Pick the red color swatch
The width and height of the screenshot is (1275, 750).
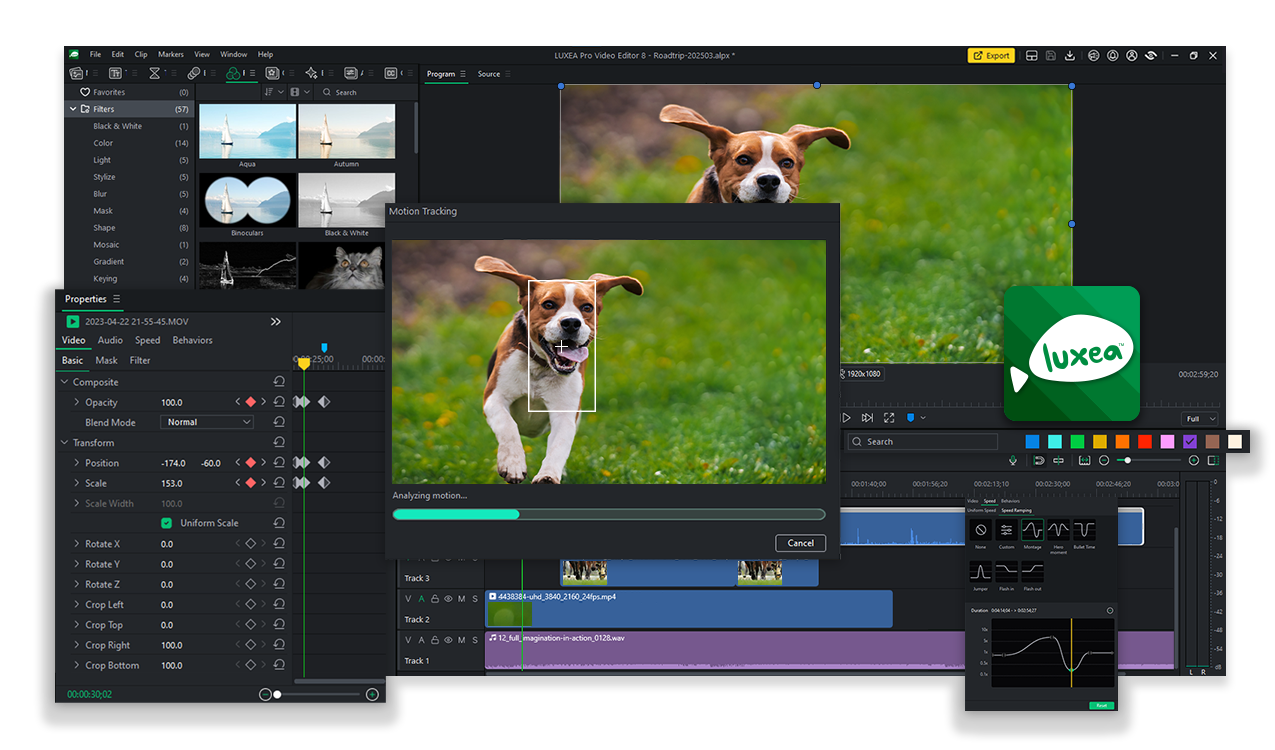[x=1145, y=442]
